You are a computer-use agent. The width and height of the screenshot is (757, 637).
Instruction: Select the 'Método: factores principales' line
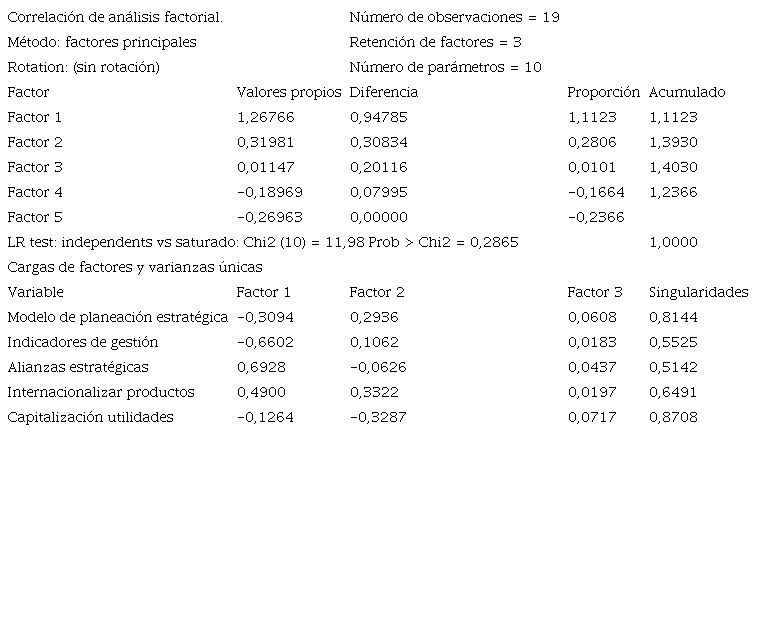pyautogui.click(x=102, y=43)
